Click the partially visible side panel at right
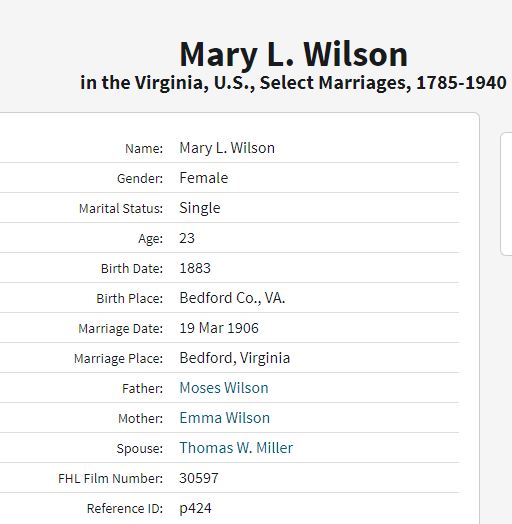512x524 pixels. click(x=506, y=194)
